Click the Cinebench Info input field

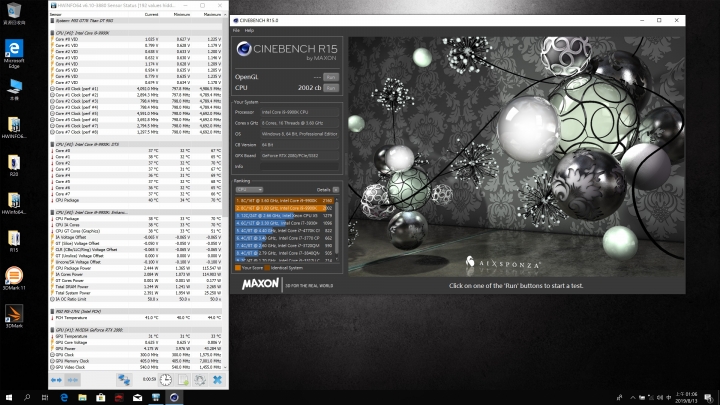tap(300, 166)
